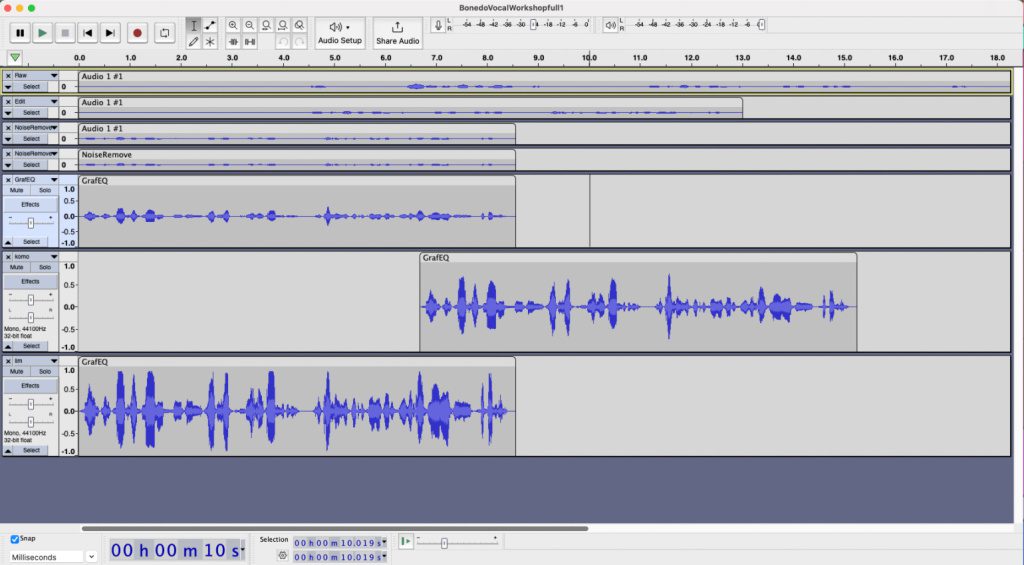The image size is (1024, 565).
Task: Click the Stop button
Action: click(65, 33)
